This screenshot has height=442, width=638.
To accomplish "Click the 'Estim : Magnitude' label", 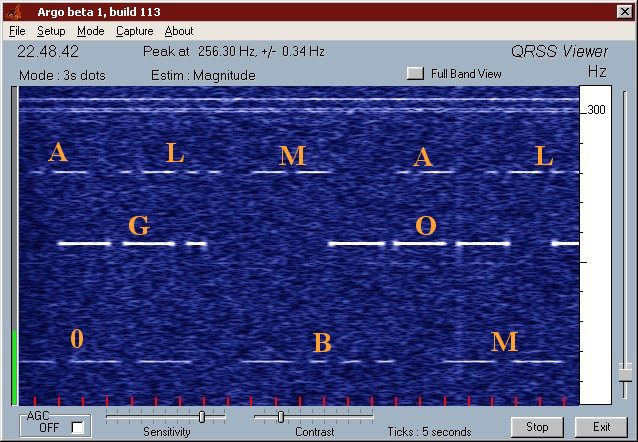I will coord(203,75).
